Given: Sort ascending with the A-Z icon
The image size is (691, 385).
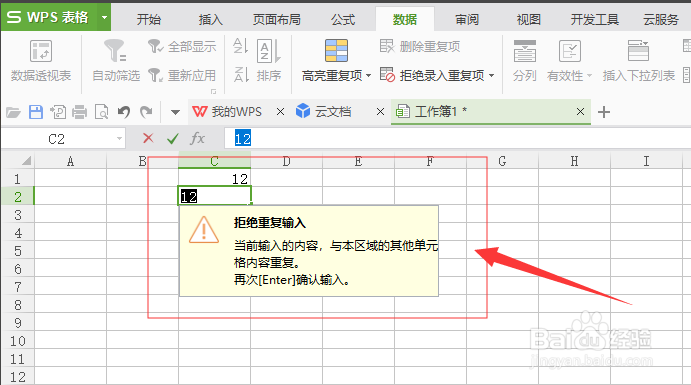Looking at the screenshot, I should pos(241,46).
